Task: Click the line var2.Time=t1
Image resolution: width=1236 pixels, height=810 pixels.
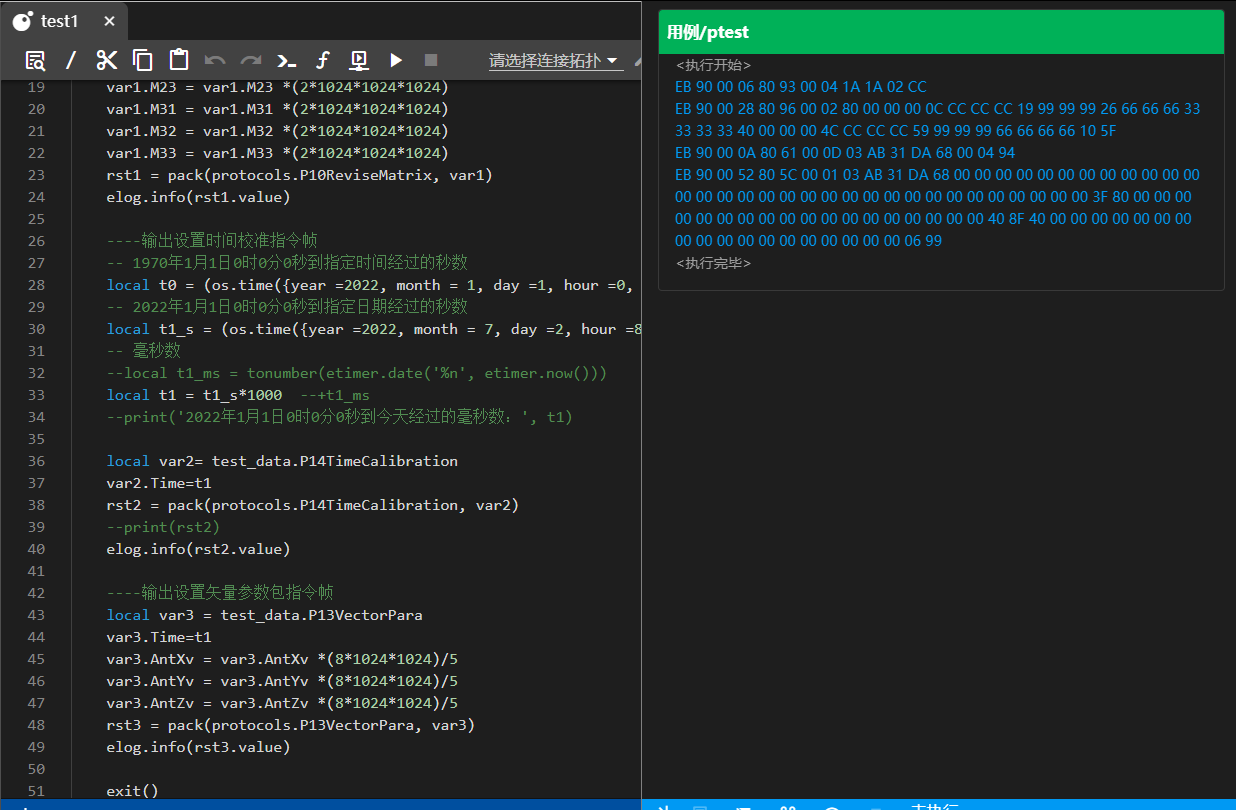Action: click(x=159, y=483)
